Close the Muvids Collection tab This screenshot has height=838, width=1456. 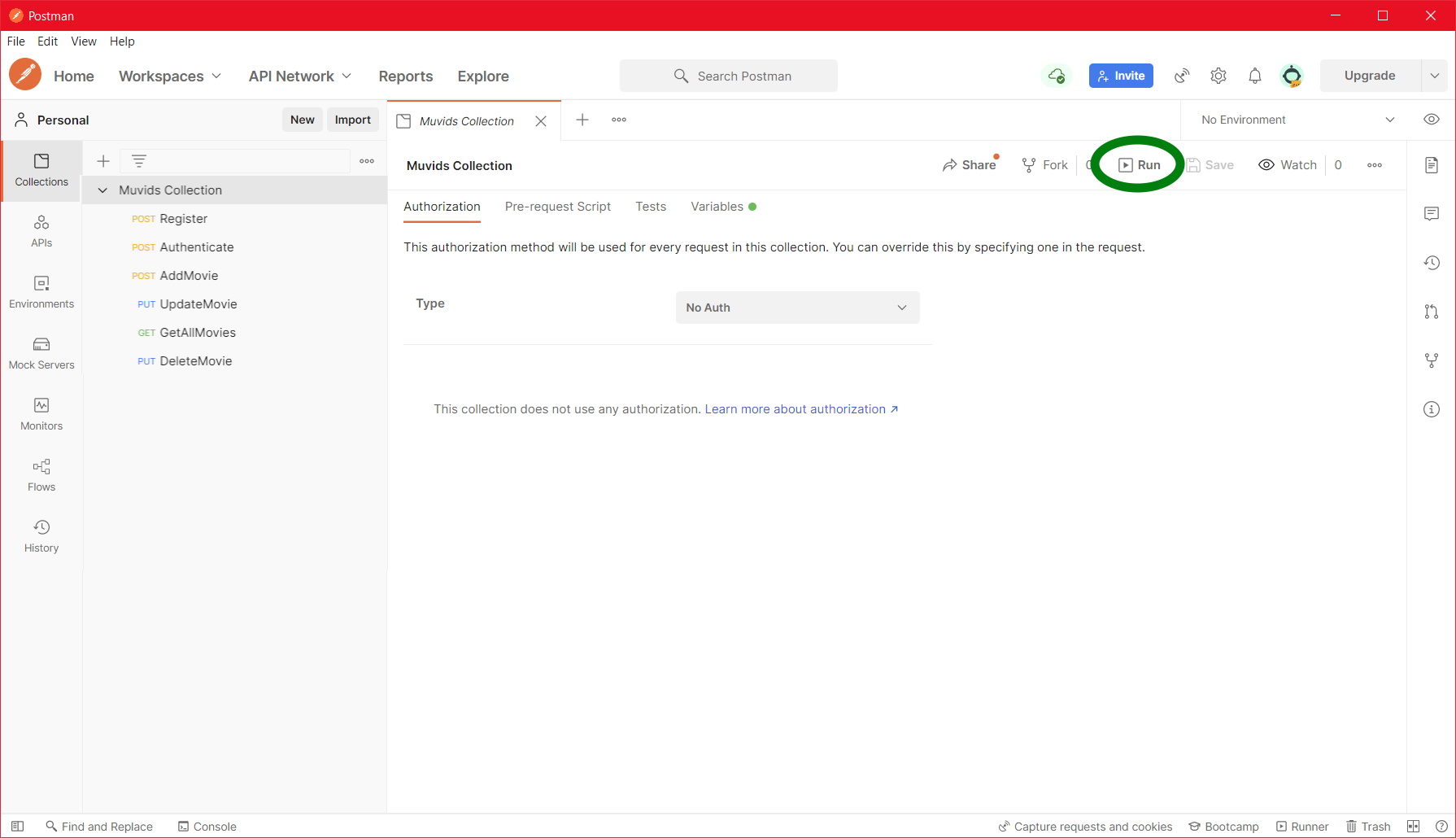541,121
